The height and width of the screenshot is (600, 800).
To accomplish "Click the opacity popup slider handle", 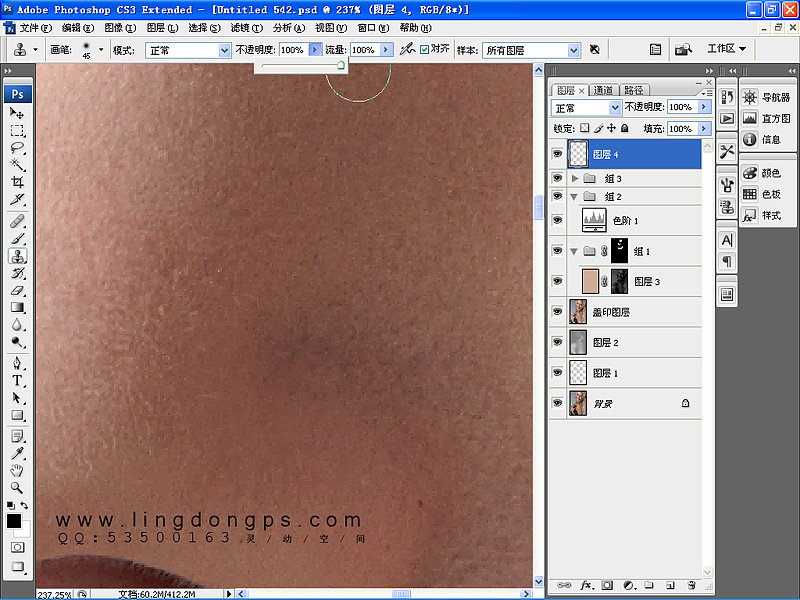I will [340, 65].
